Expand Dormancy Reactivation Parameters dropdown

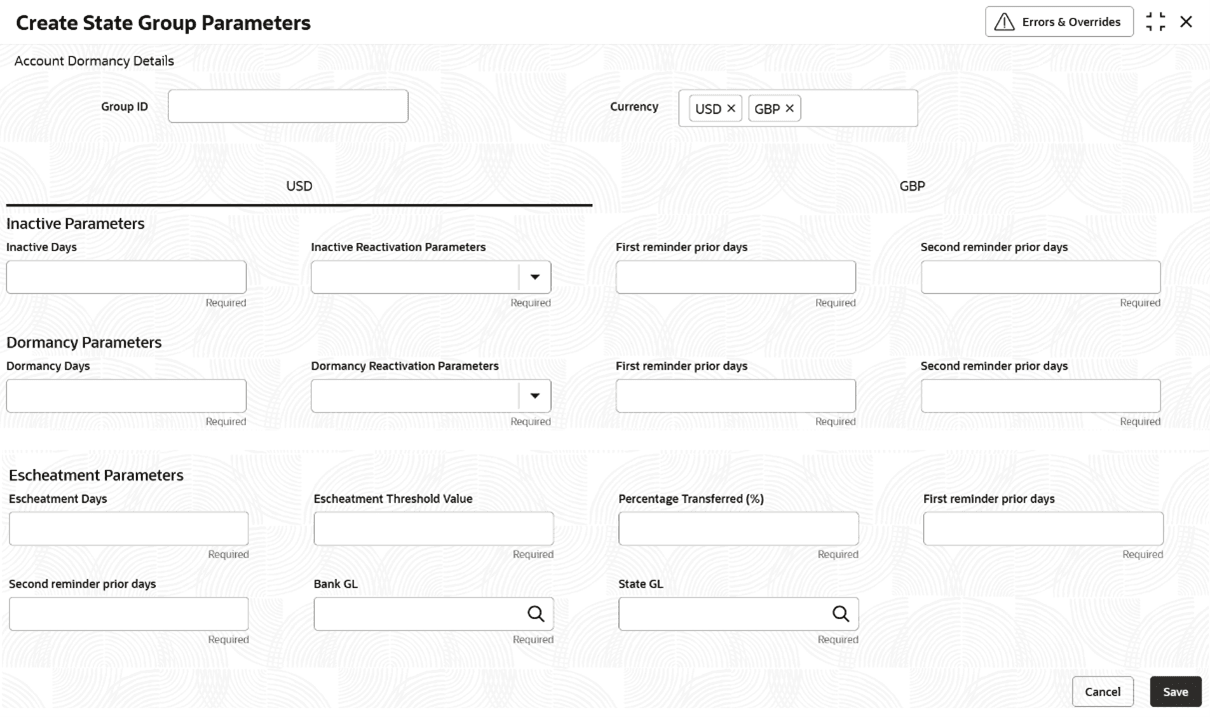click(534, 396)
